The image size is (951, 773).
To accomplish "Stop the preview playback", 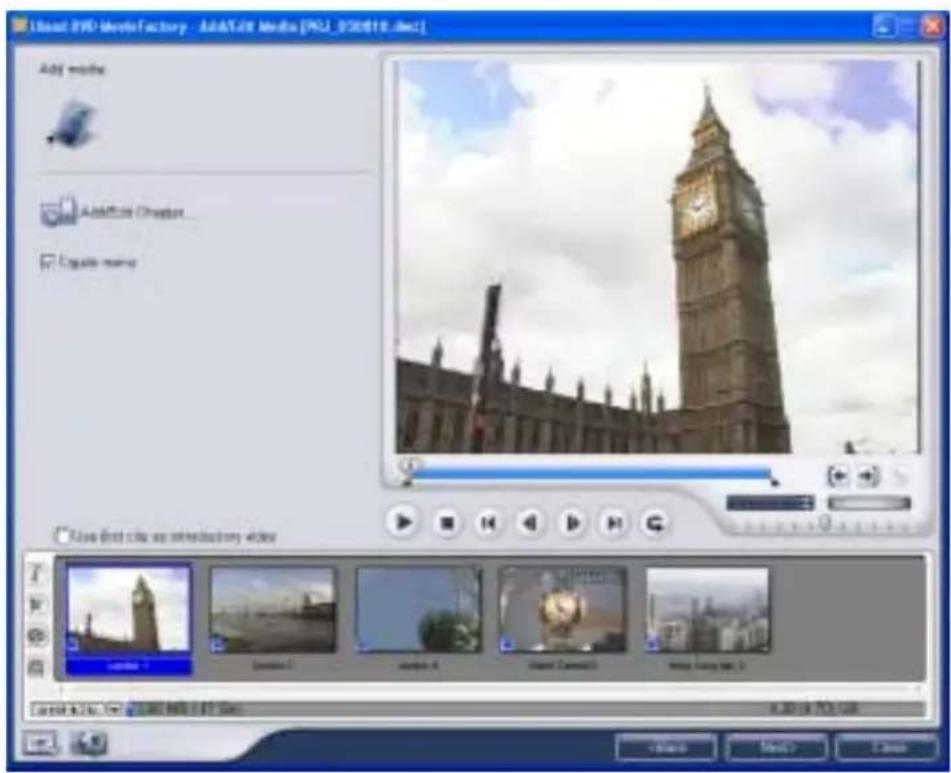I will [x=447, y=523].
